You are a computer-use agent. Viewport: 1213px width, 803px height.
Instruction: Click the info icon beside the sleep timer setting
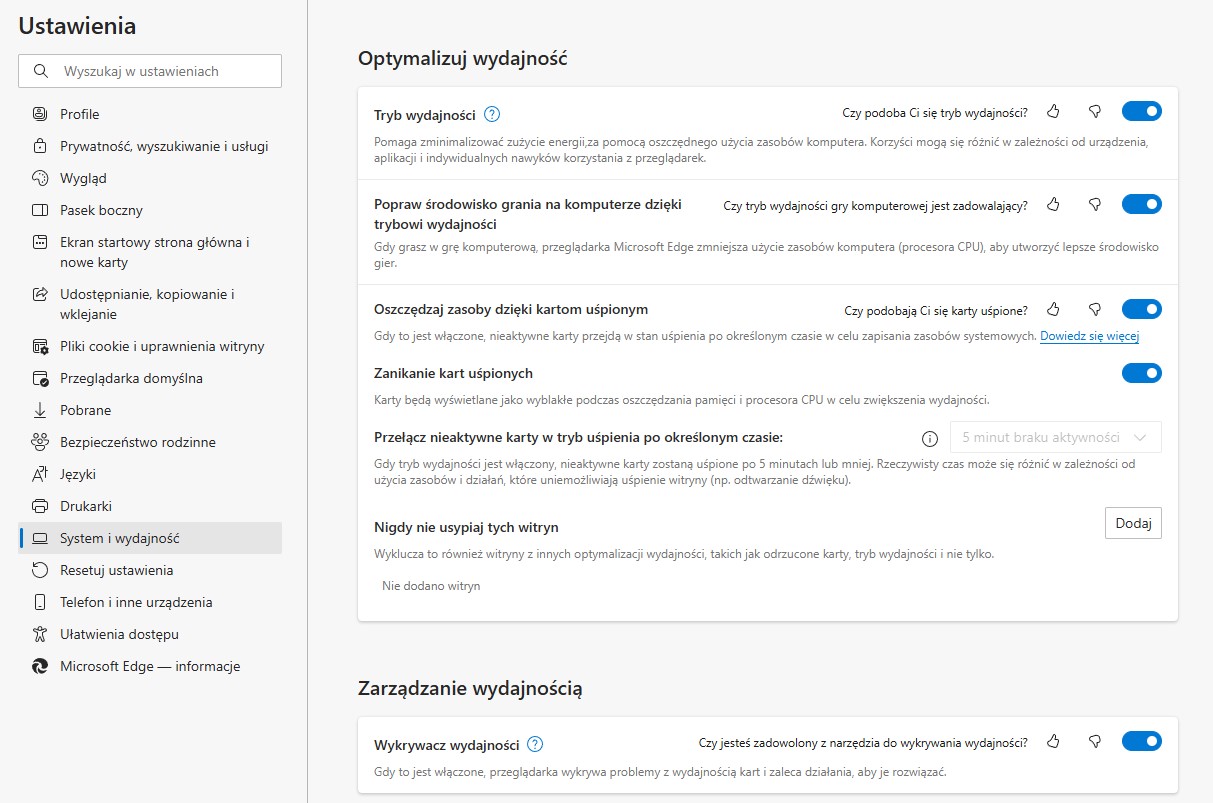click(x=929, y=438)
